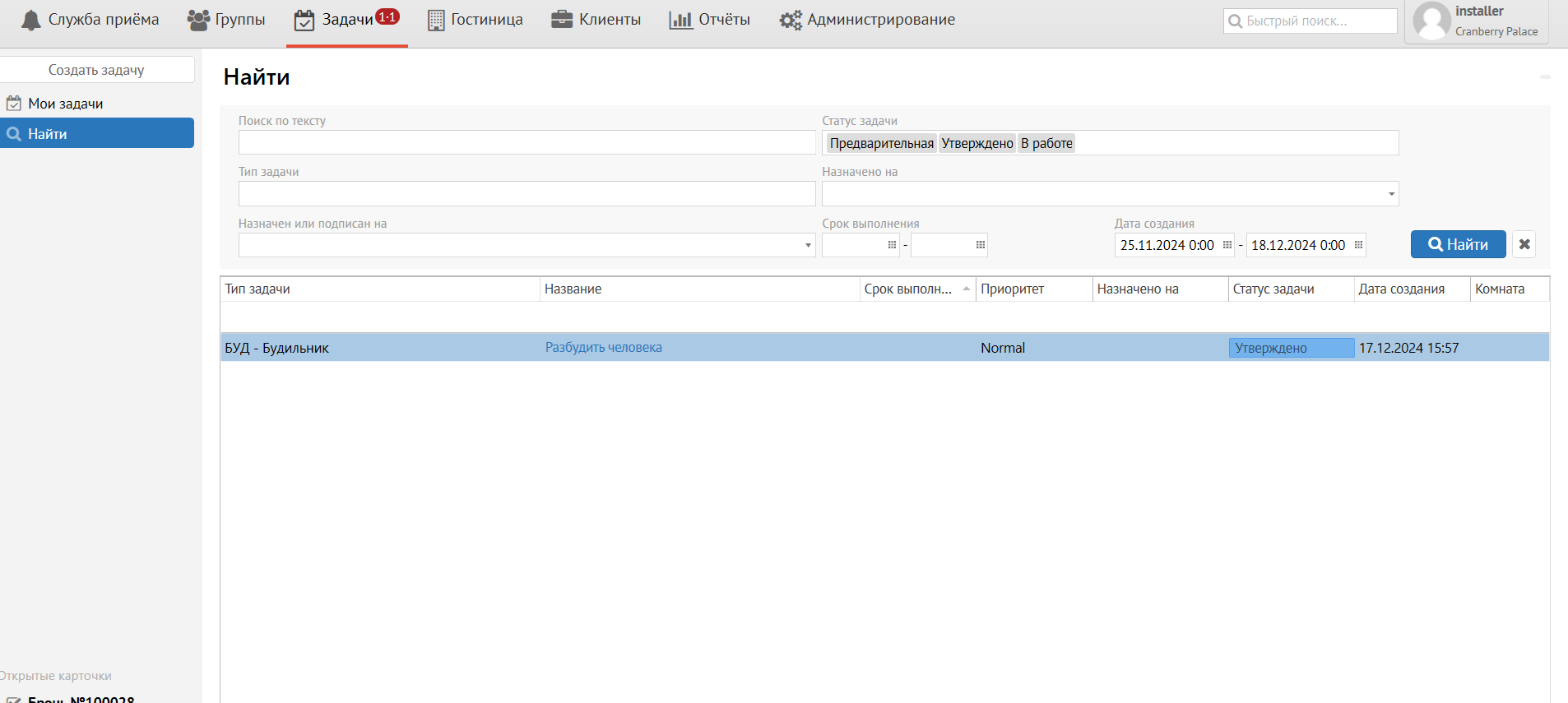
Task: Open Мои задачи in the sidebar
Action: pos(66,104)
